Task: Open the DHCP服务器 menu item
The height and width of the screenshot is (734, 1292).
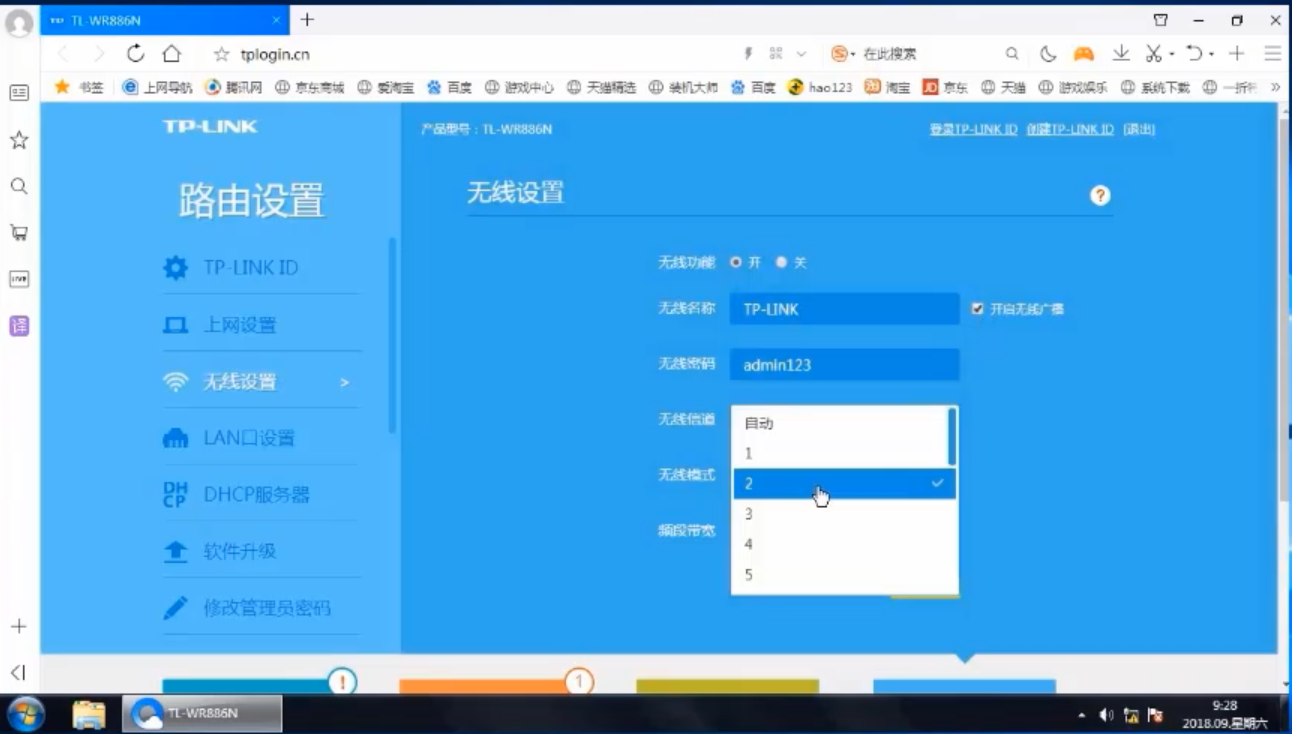Action: [256, 495]
